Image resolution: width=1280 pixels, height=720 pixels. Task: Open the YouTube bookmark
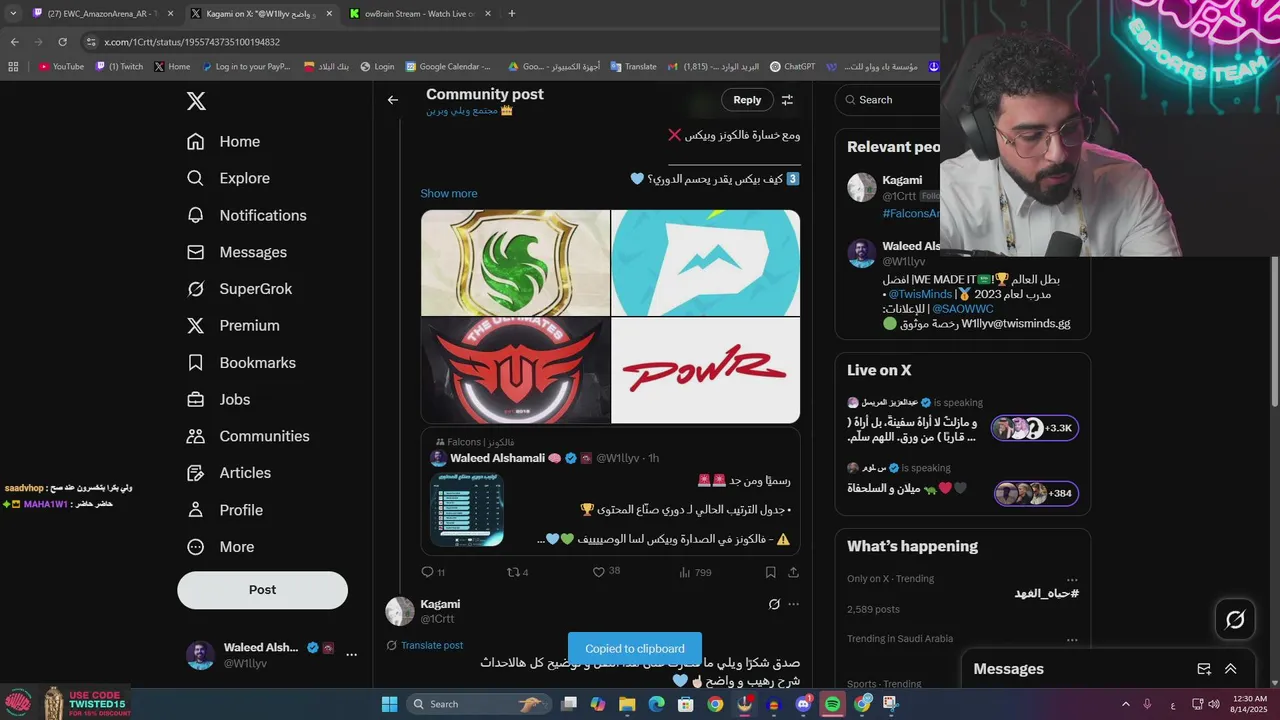pos(61,67)
